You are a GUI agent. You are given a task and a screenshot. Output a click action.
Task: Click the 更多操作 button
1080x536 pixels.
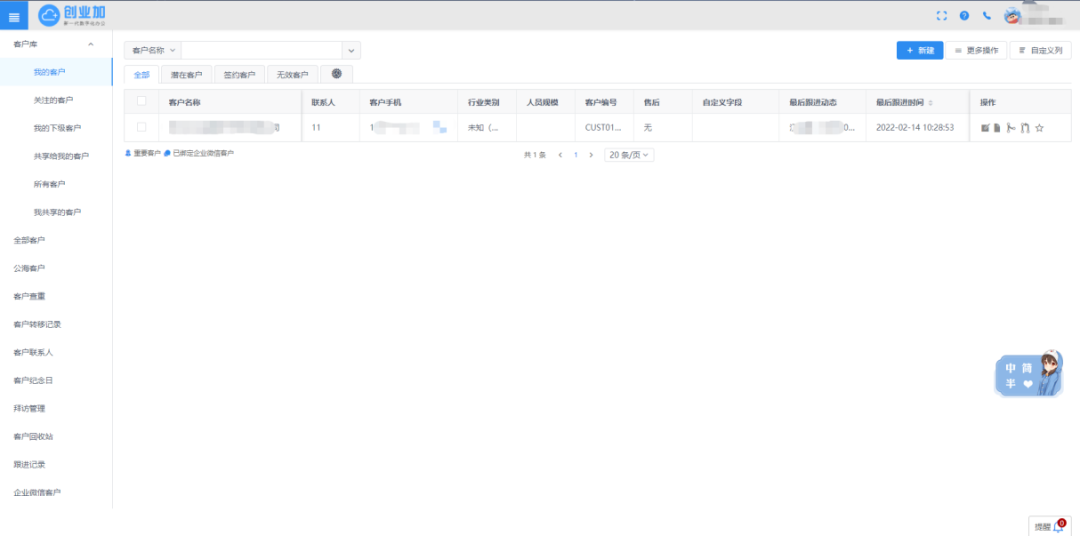[975, 50]
